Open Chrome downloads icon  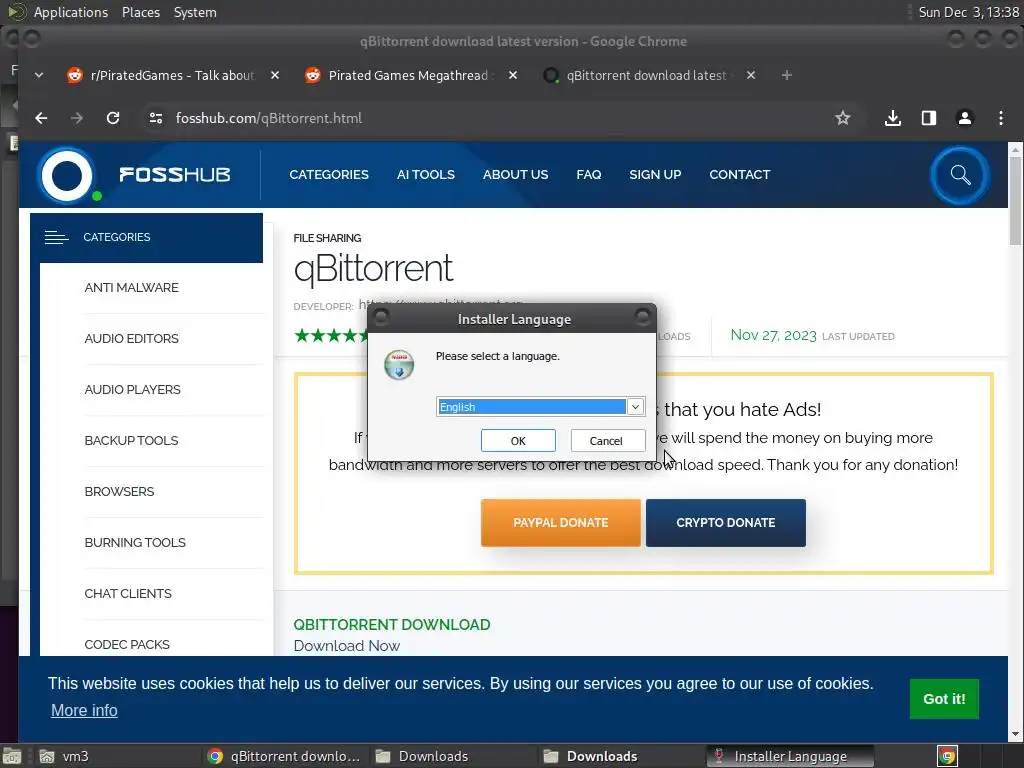[x=893, y=118]
